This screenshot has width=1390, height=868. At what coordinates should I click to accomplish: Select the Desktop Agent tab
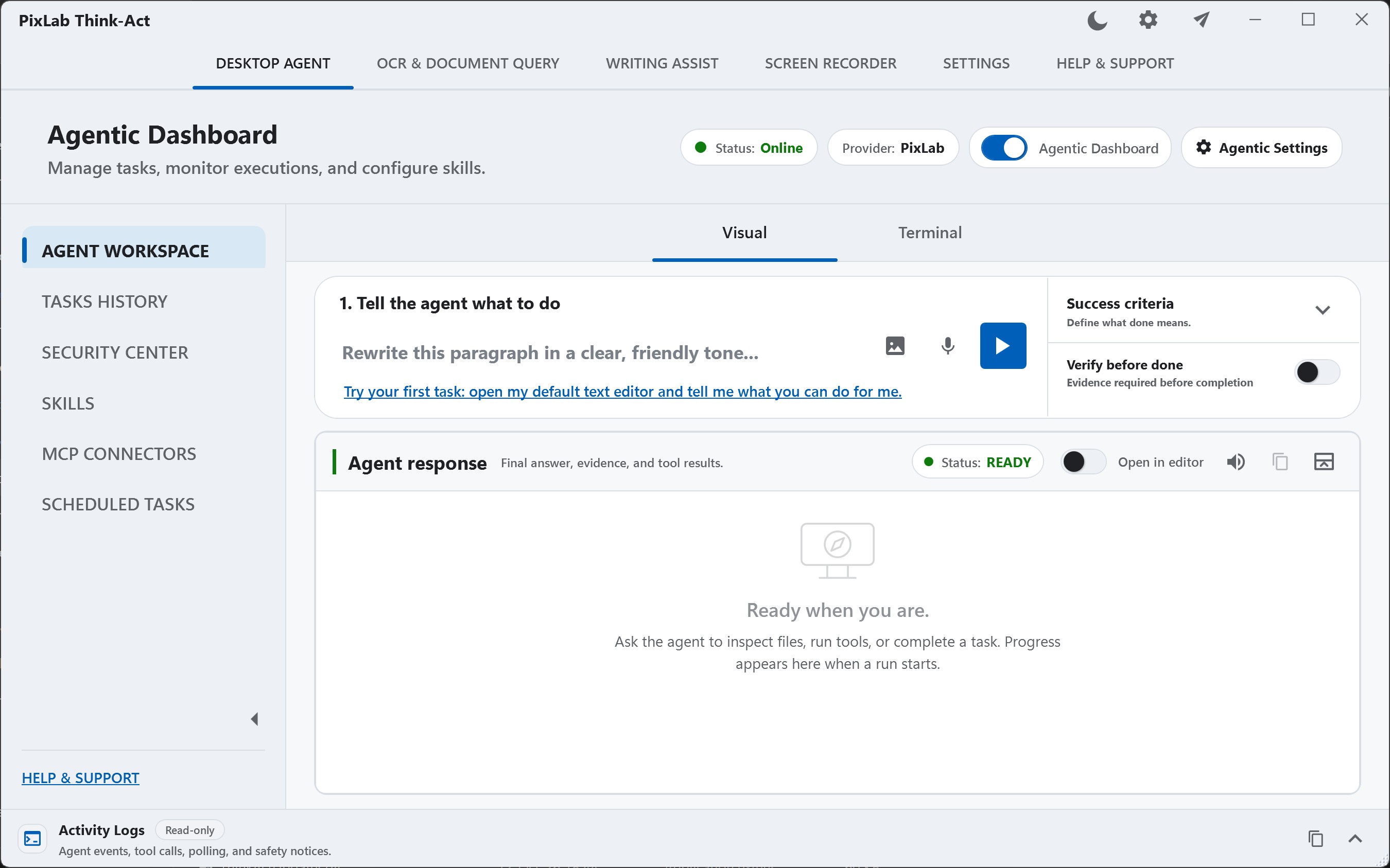tap(273, 63)
